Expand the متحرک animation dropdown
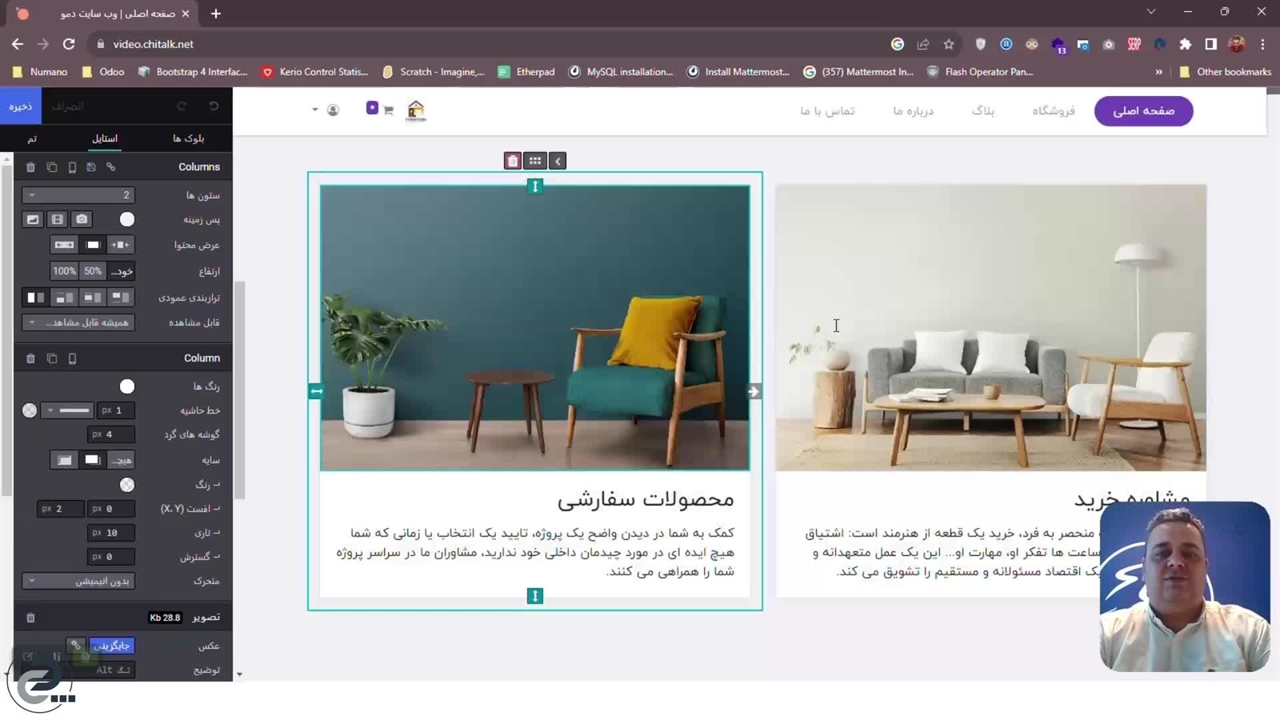Viewport: 1280px width, 720px height. tap(78, 581)
